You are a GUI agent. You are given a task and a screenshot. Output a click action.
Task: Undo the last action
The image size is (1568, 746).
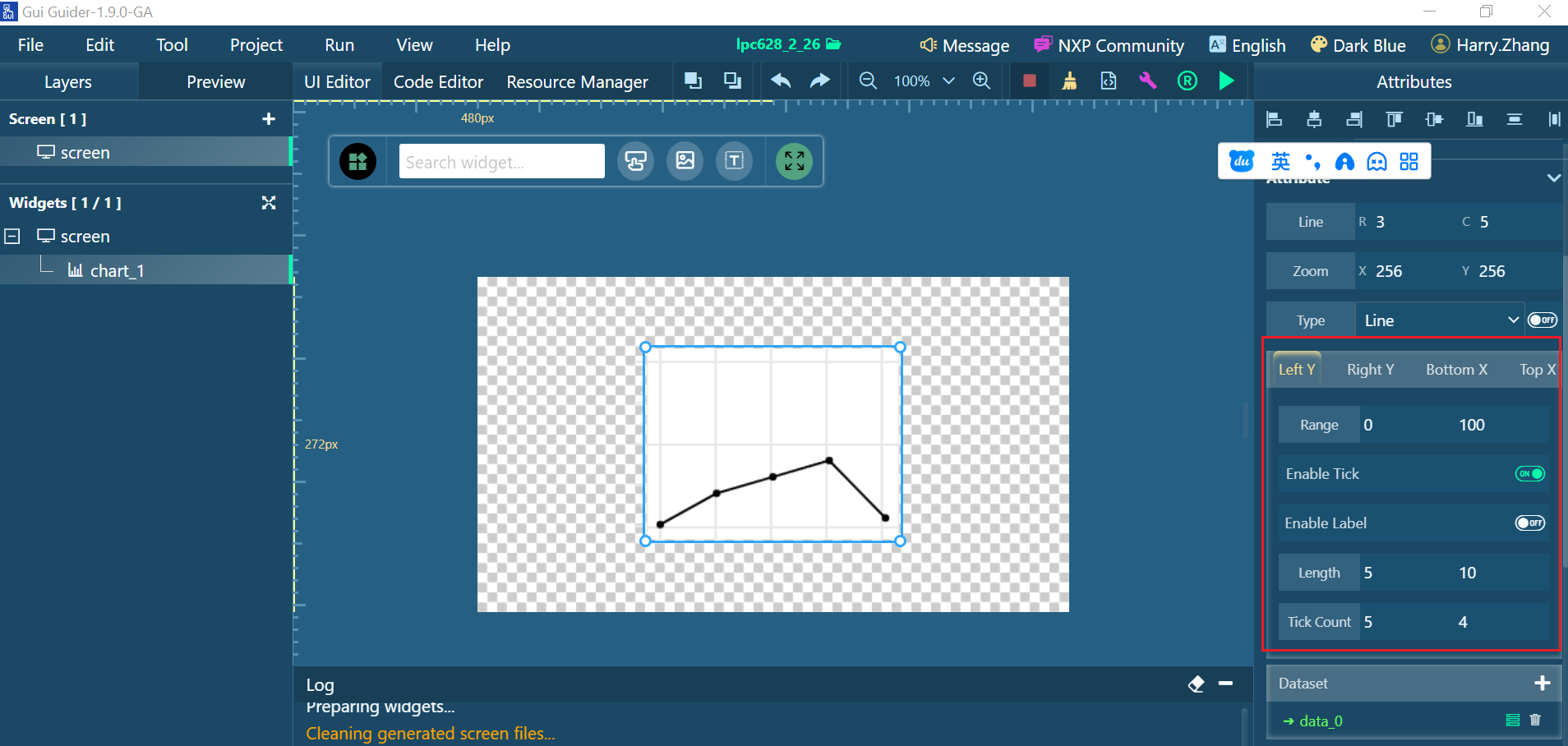[781, 81]
